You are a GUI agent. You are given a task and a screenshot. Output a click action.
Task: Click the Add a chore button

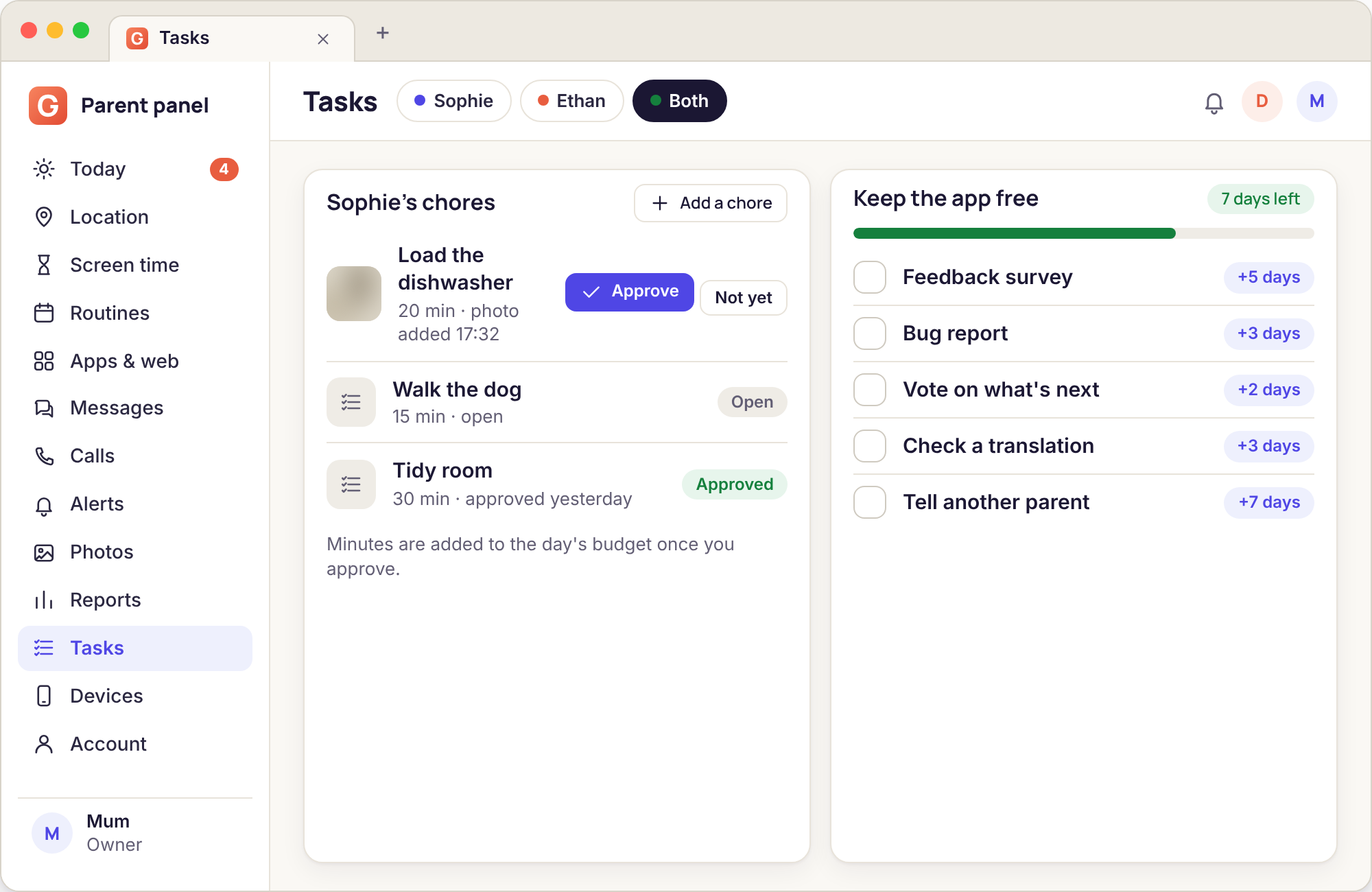(711, 203)
